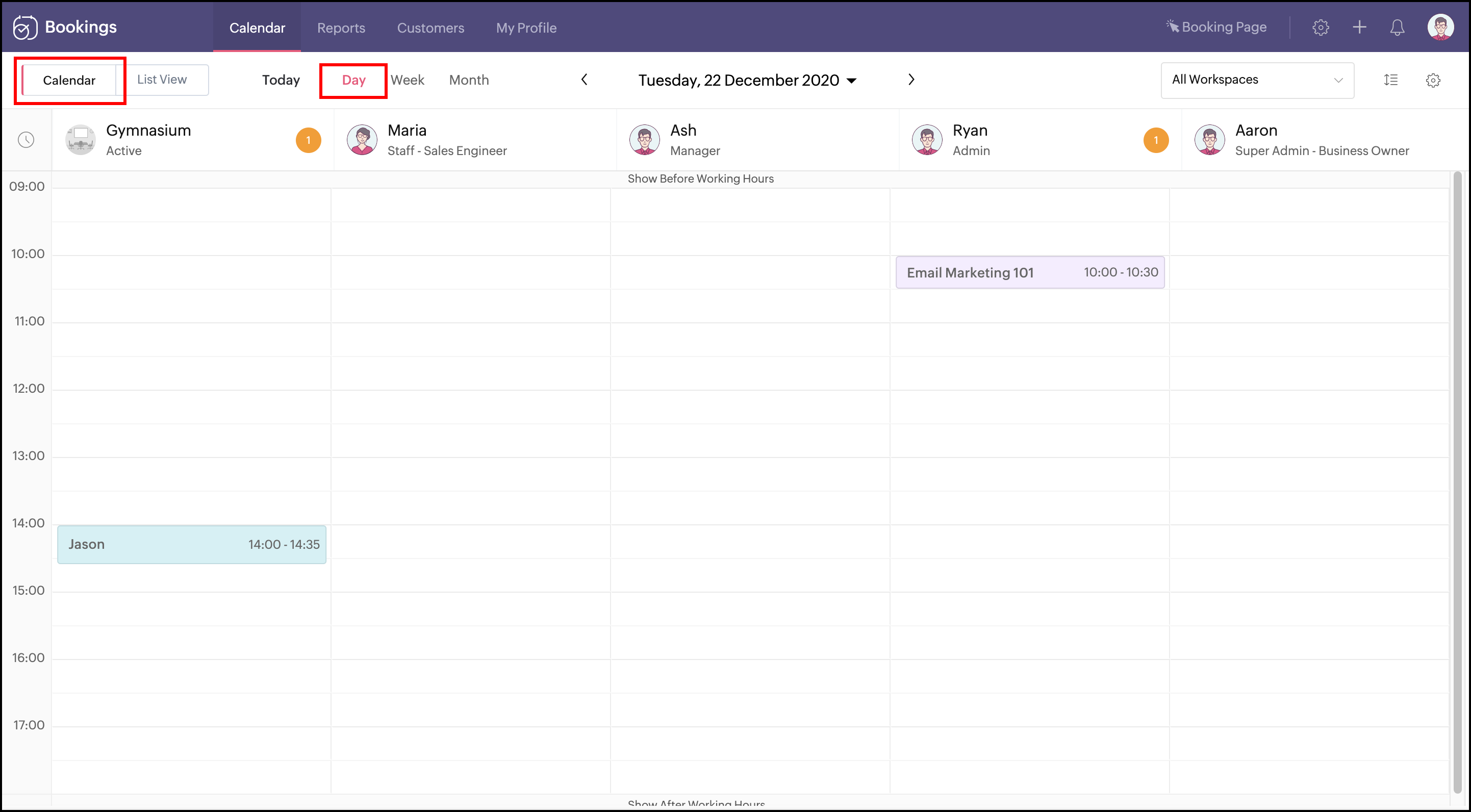Open the Booking Page link

pos(1216,27)
